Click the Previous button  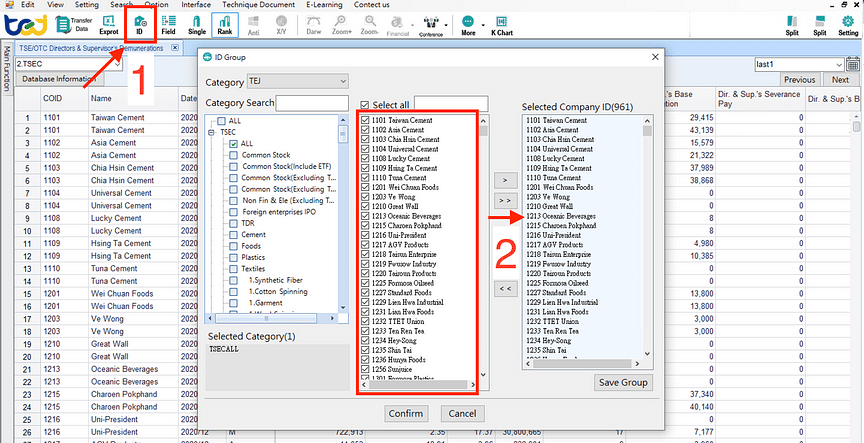799,79
